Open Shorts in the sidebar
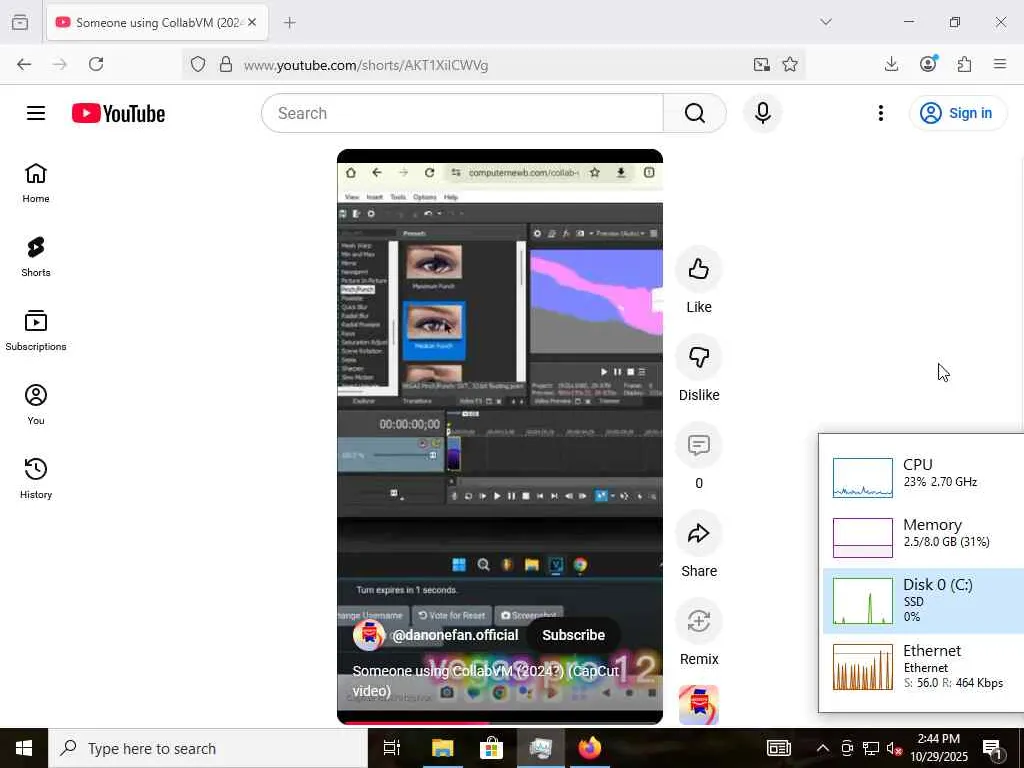Viewport: 1024px width, 768px height. pos(36,257)
